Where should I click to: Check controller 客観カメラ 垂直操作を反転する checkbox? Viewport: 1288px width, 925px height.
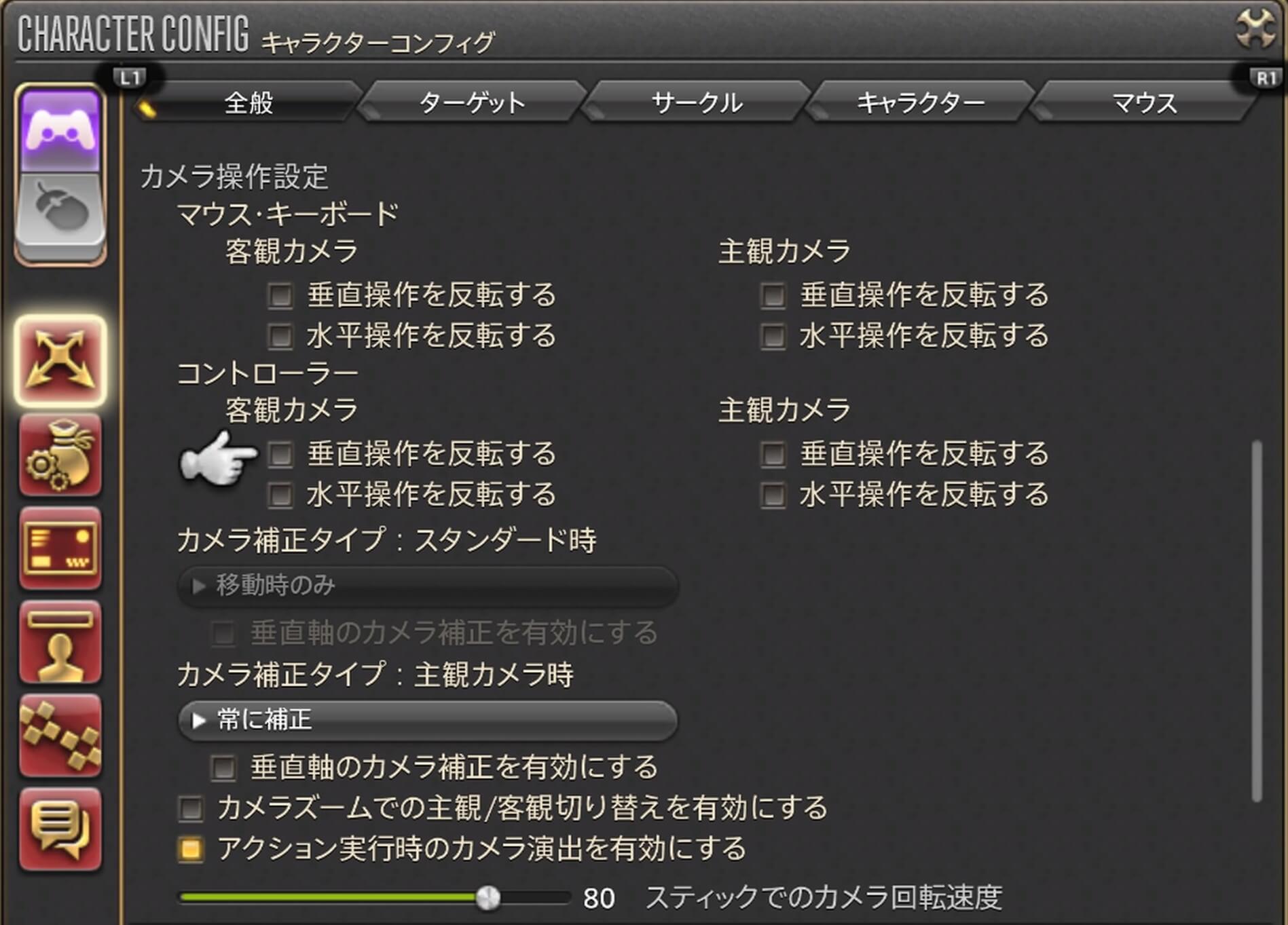click(x=280, y=454)
